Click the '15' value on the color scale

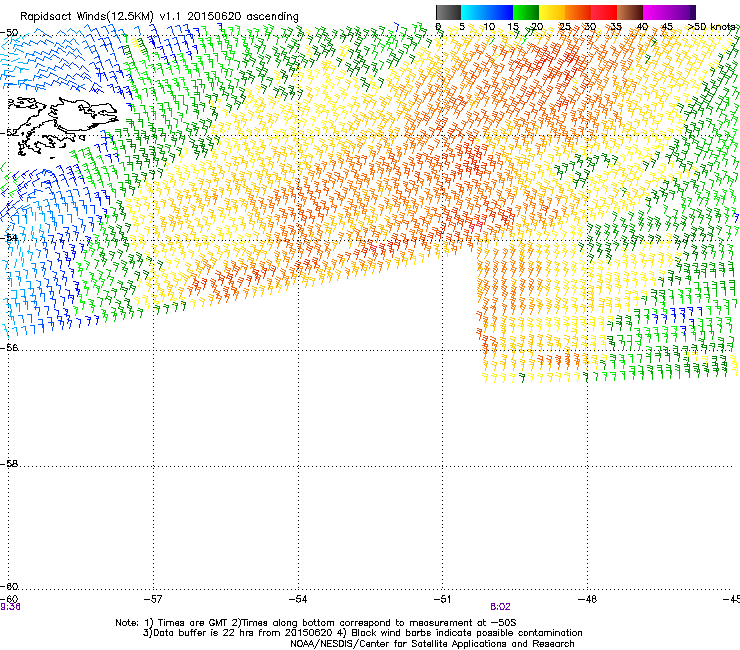513,26
